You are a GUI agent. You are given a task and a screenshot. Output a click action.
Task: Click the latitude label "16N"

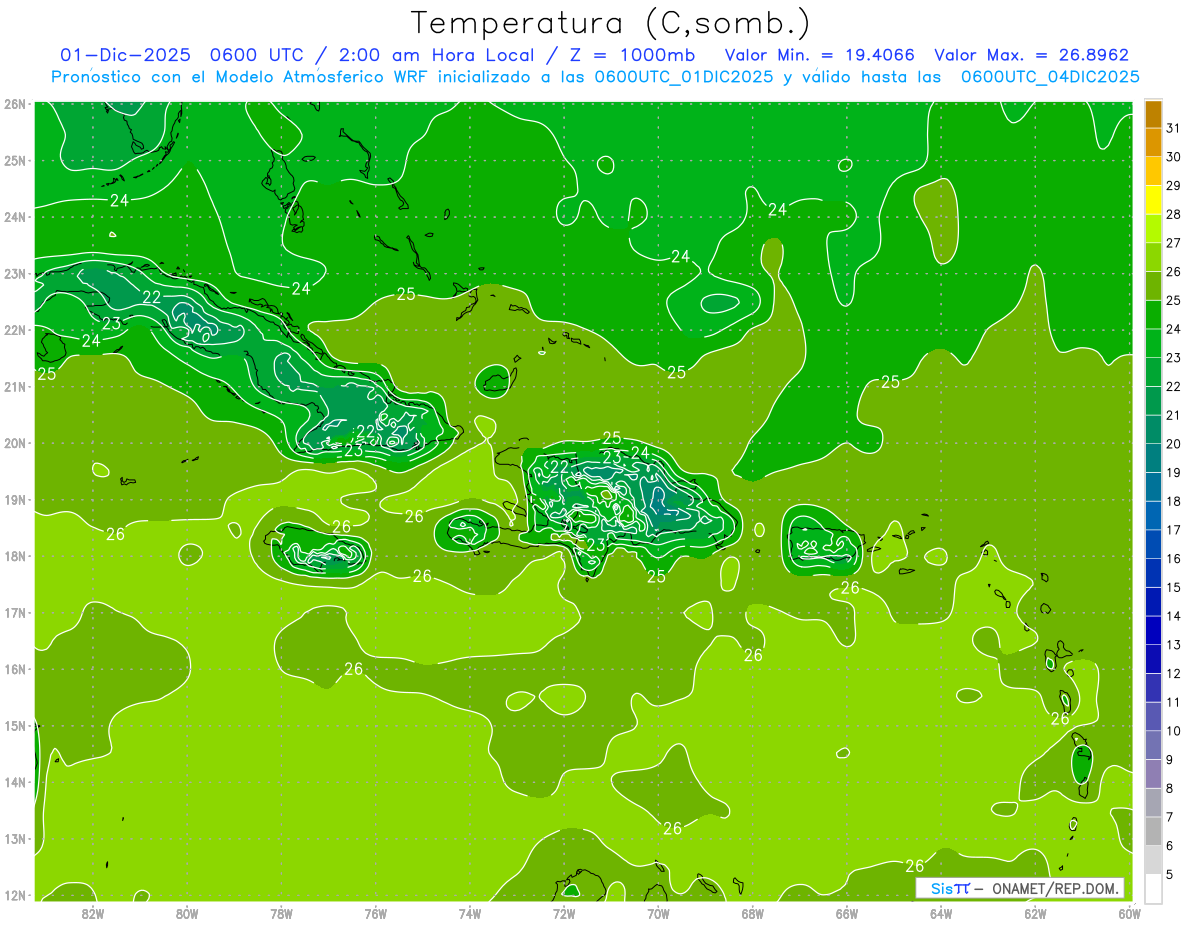15,669
